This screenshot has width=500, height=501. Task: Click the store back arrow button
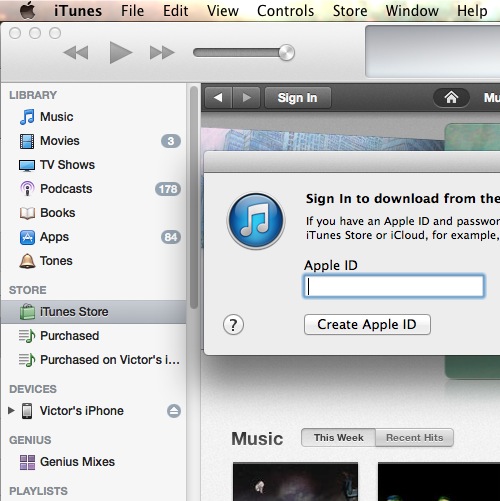coord(218,98)
